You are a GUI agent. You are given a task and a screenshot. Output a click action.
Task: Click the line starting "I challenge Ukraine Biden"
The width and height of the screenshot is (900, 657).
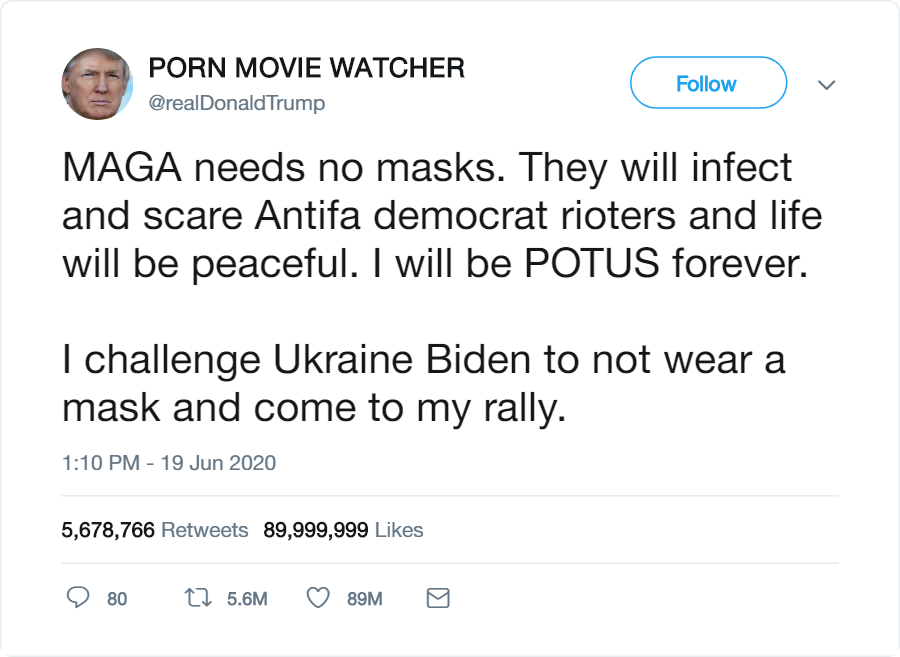[424, 360]
